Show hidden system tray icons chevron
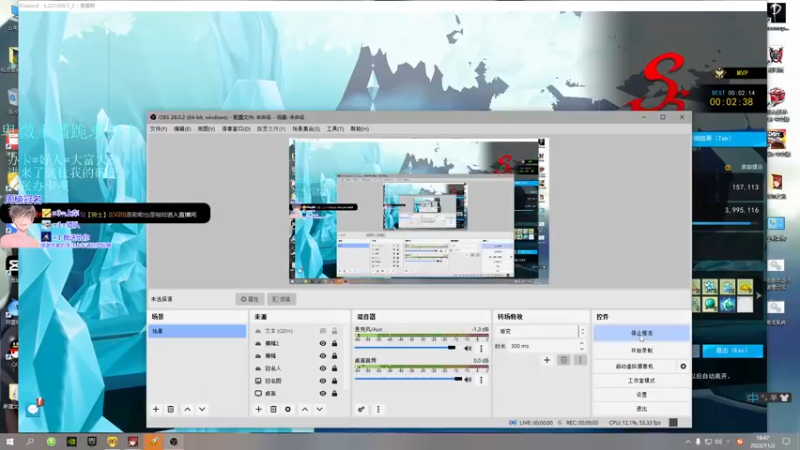Image resolution: width=800 pixels, height=450 pixels. (x=688, y=442)
